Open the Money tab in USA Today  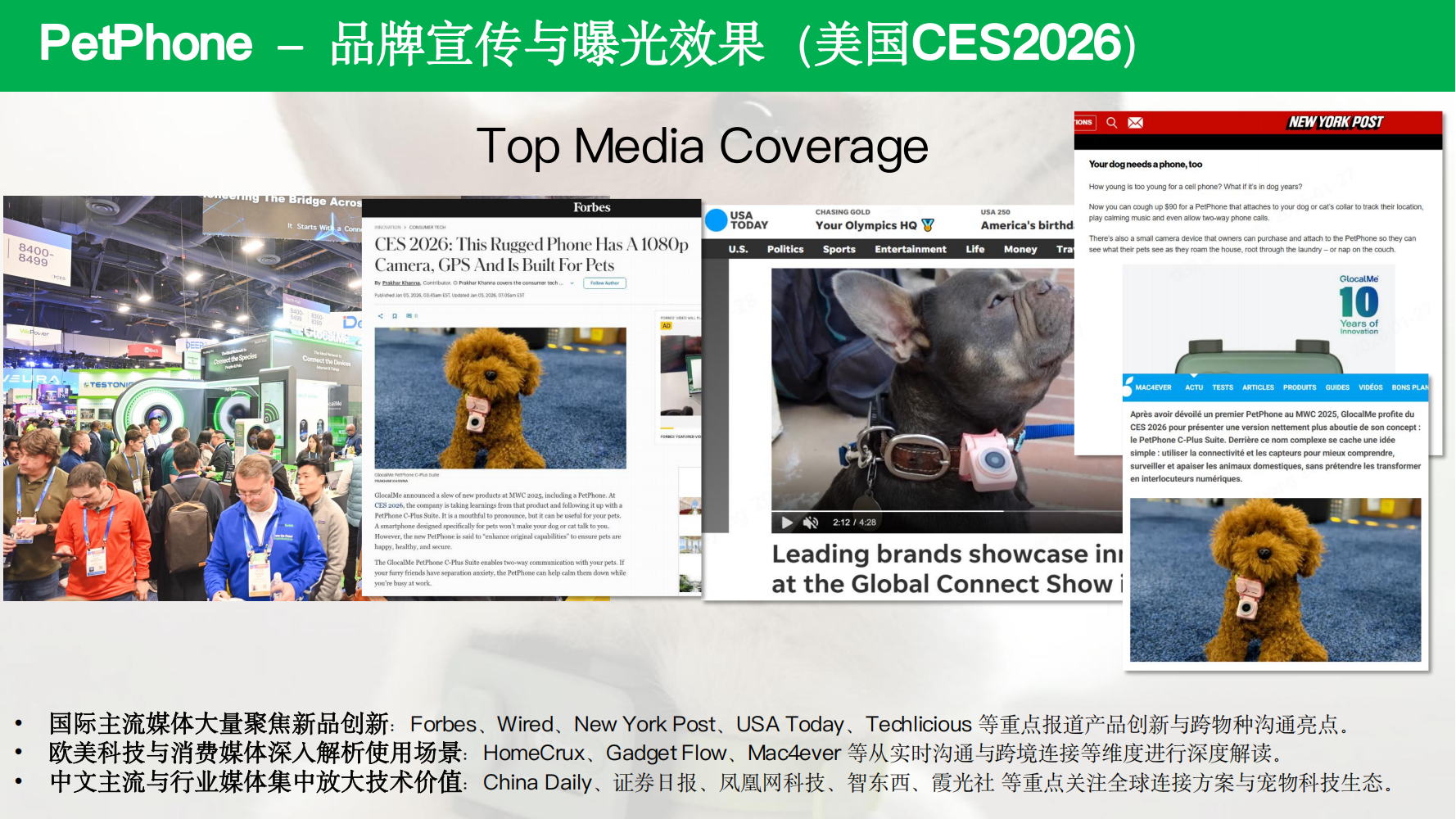(1020, 249)
